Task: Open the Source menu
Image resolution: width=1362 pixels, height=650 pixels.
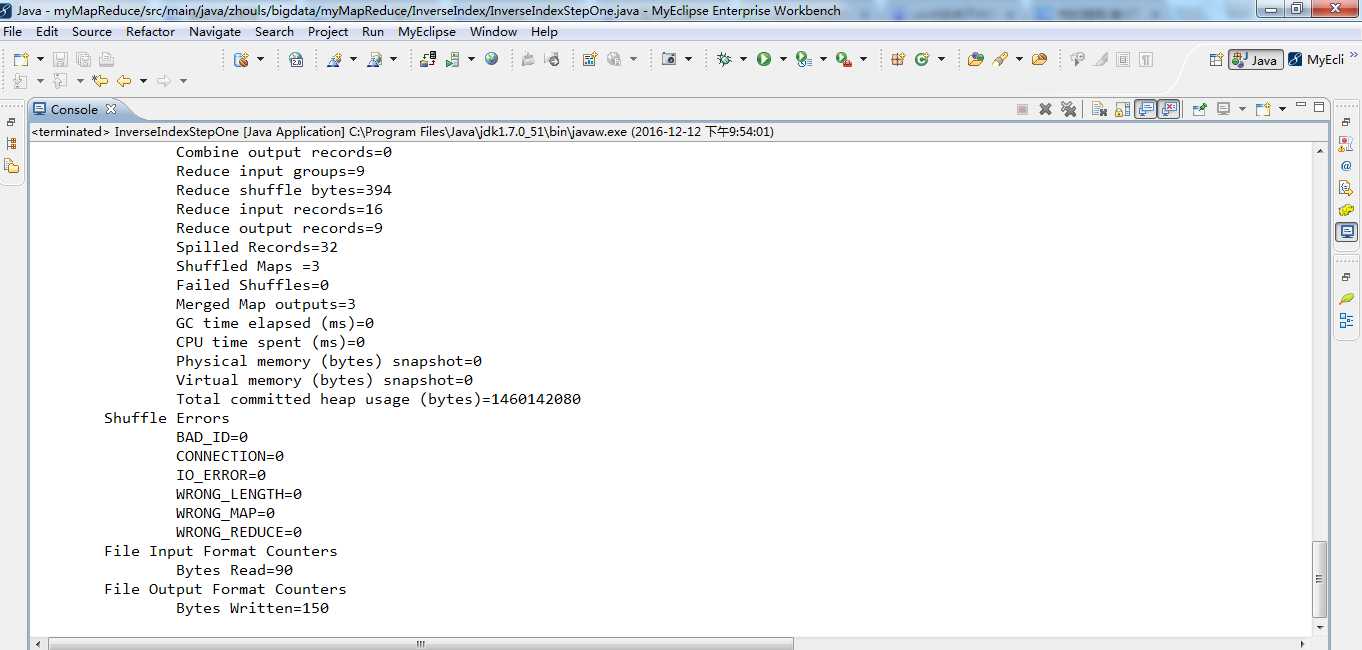Action: pyautogui.click(x=92, y=31)
